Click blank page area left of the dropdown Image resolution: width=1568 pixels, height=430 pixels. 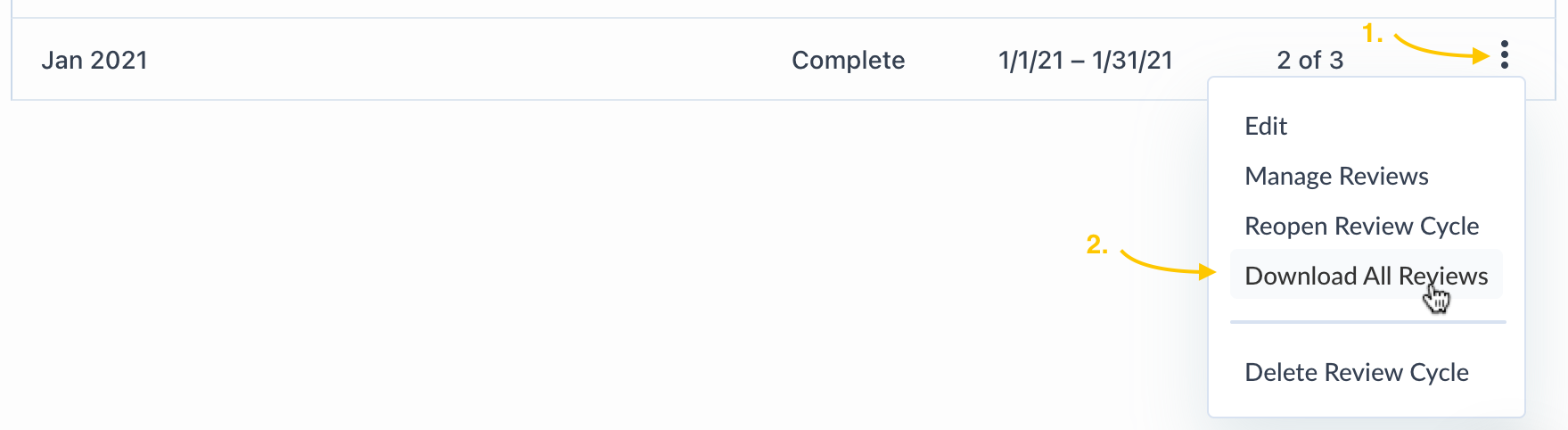click(x=624, y=268)
